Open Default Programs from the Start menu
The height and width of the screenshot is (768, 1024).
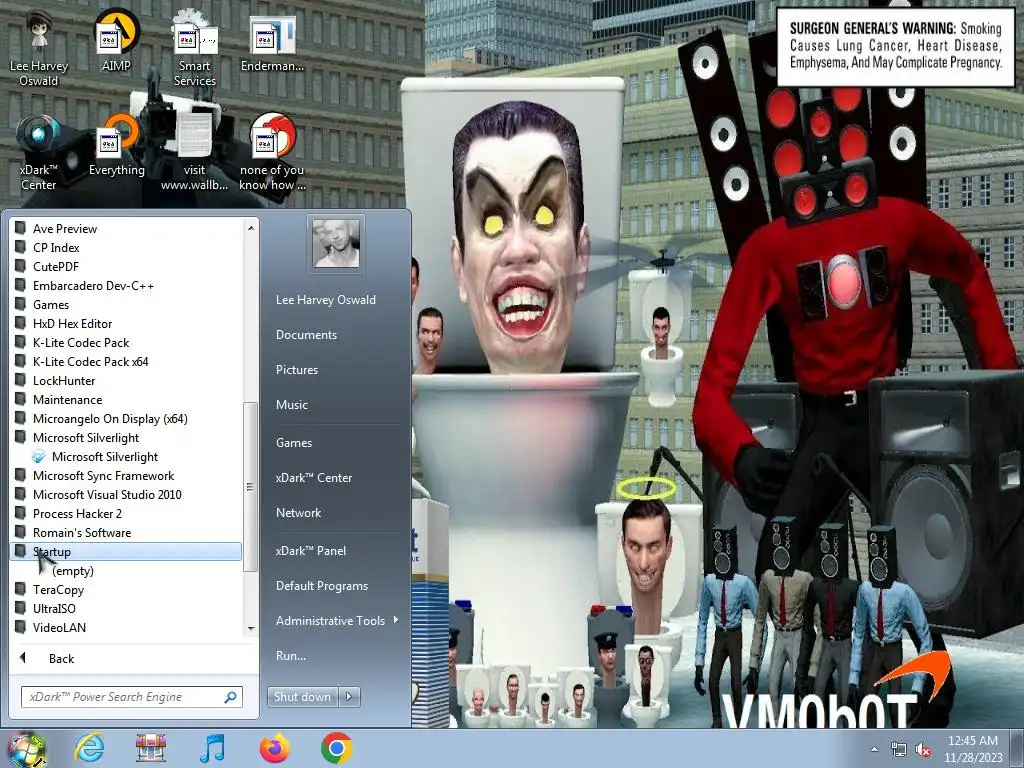(322, 586)
